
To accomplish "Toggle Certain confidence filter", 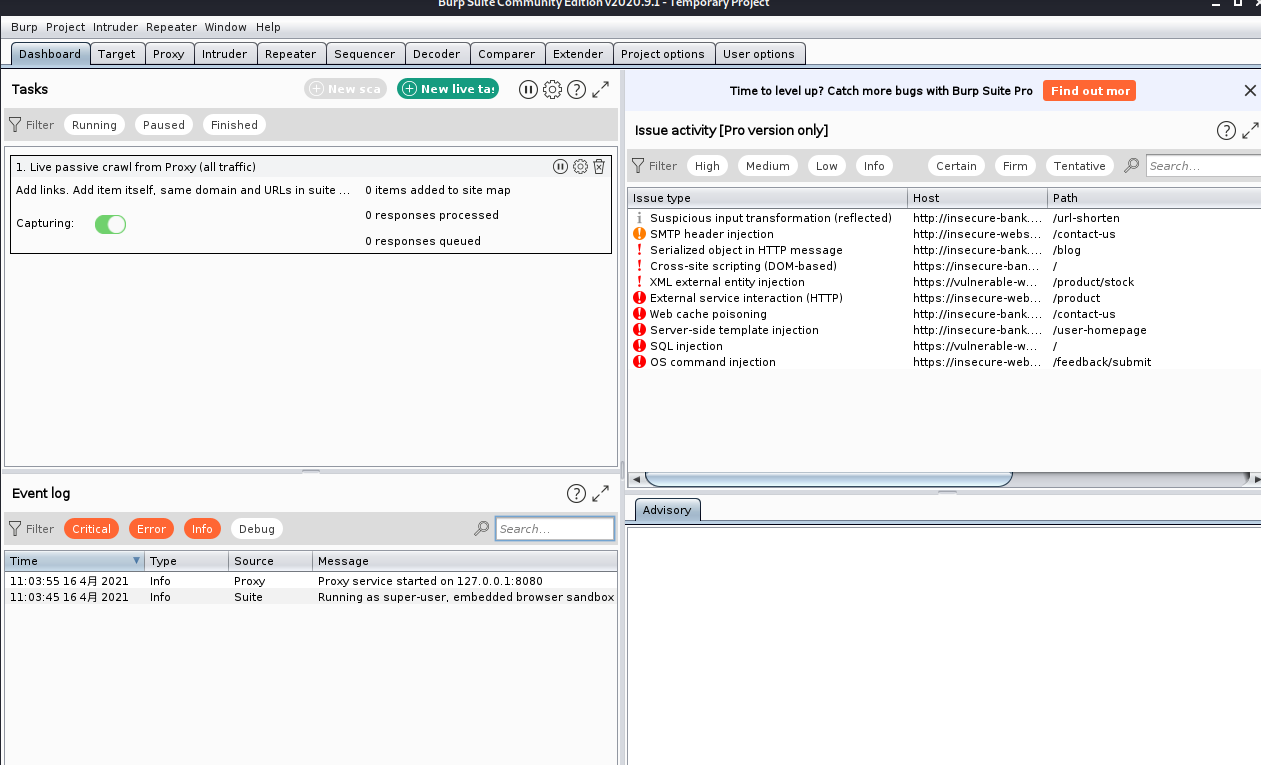I will (x=956, y=166).
